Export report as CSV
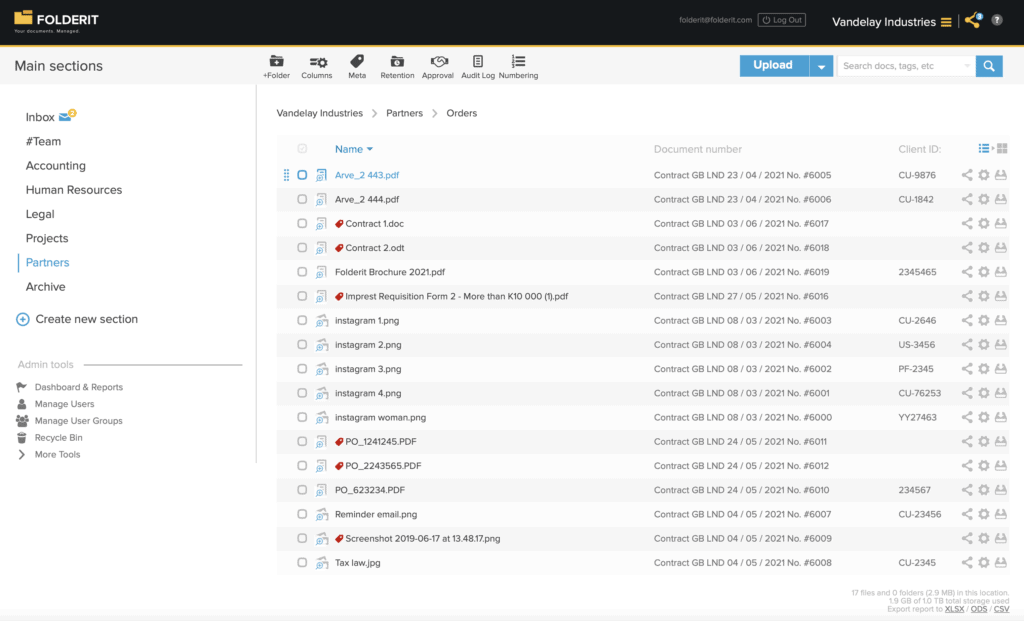 1001,609
